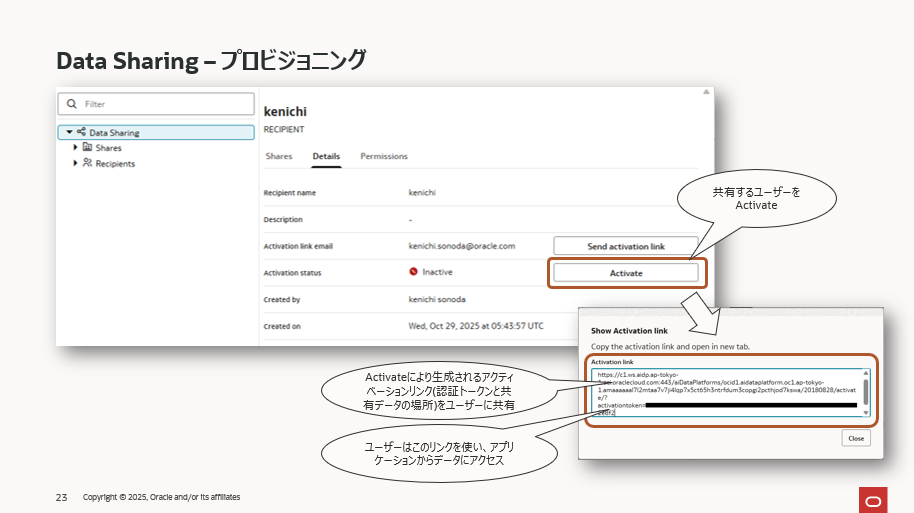
Task: Close the Show Activation link dialog
Action: click(856, 438)
